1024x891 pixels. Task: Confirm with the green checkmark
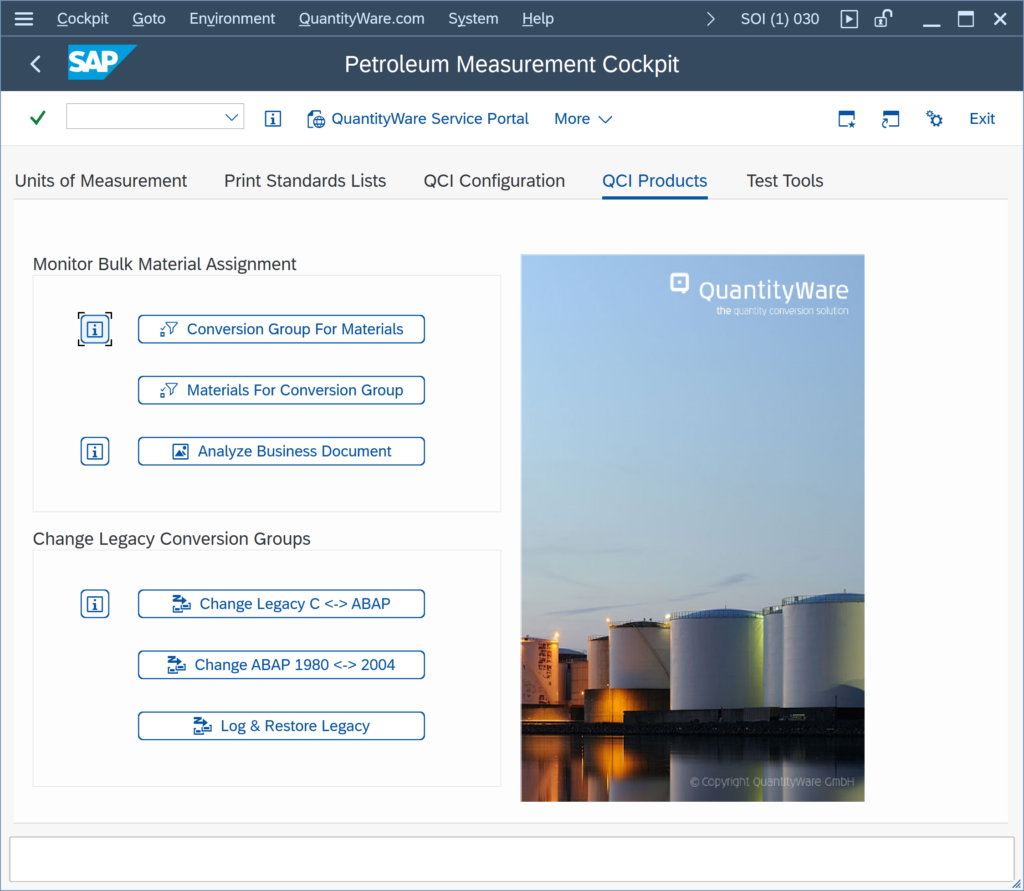38,118
